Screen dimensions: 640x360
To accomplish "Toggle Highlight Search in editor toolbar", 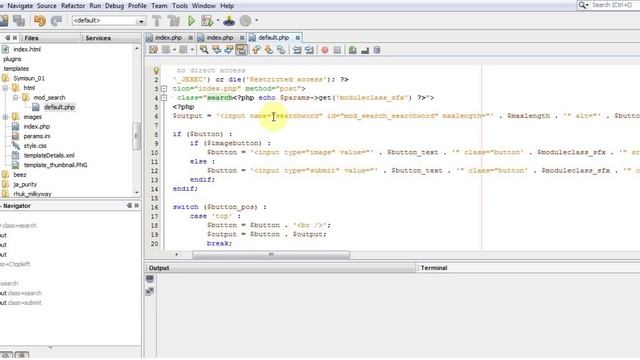I will 241,50.
